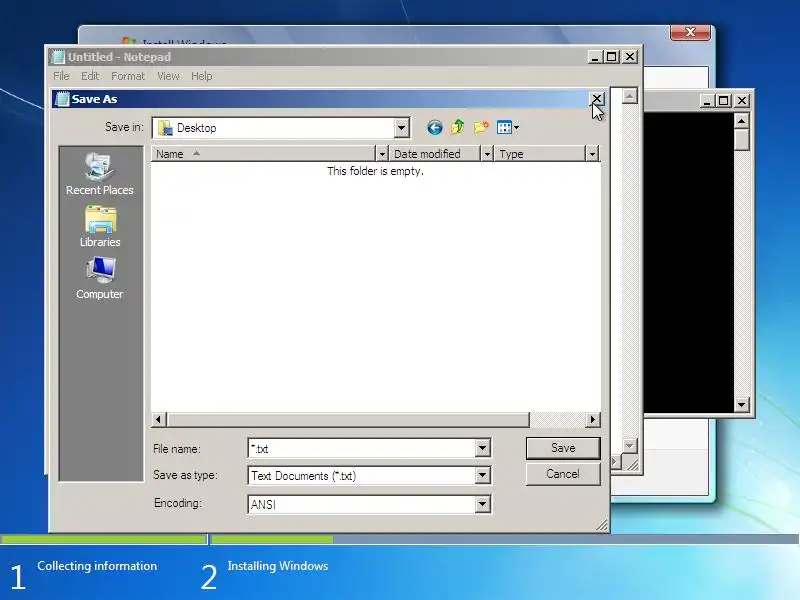Open Notepad's Help menu

coord(202,76)
